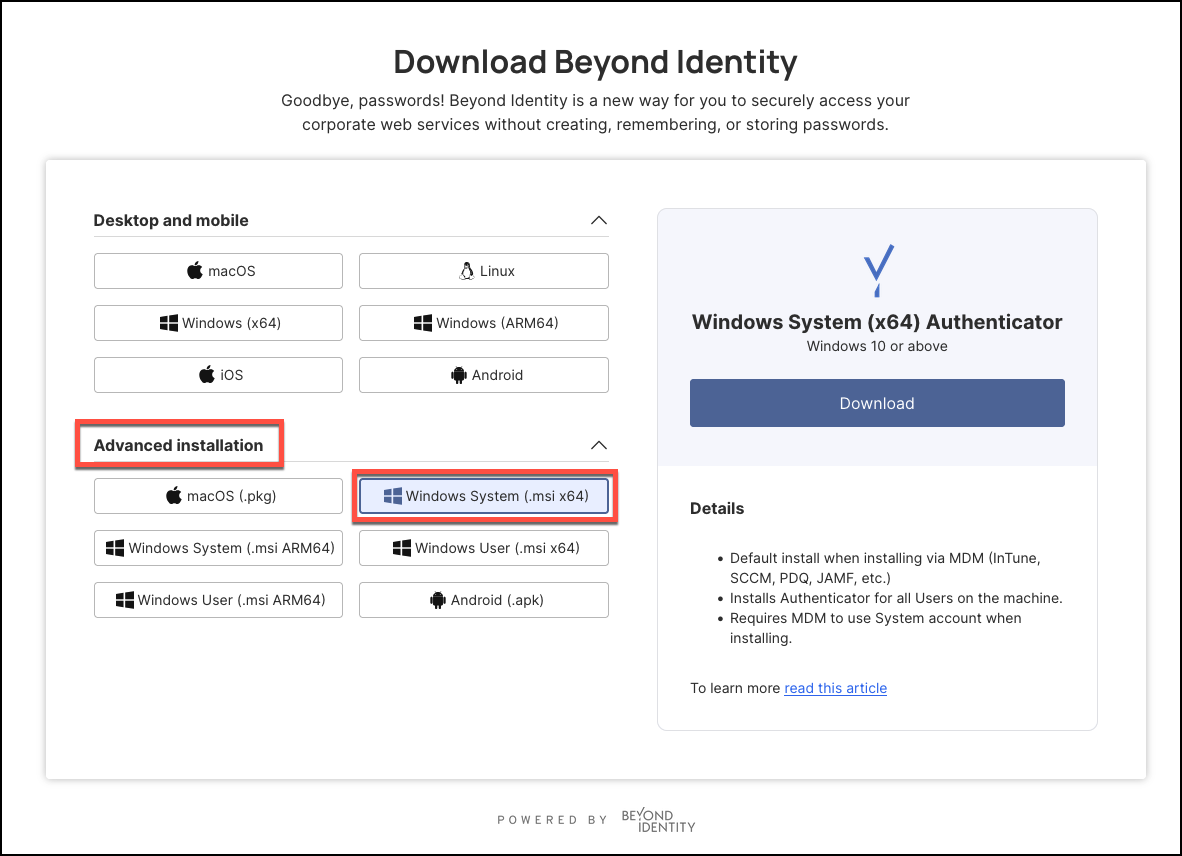The width and height of the screenshot is (1182, 856).
Task: Choose the Windows (ARM64) download
Action: coord(483,322)
